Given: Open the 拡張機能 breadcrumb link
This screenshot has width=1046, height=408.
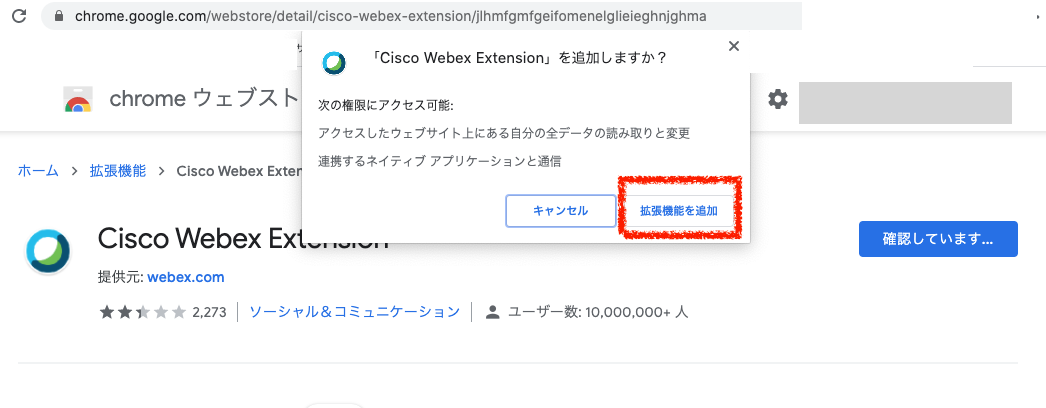Looking at the screenshot, I should (x=118, y=171).
